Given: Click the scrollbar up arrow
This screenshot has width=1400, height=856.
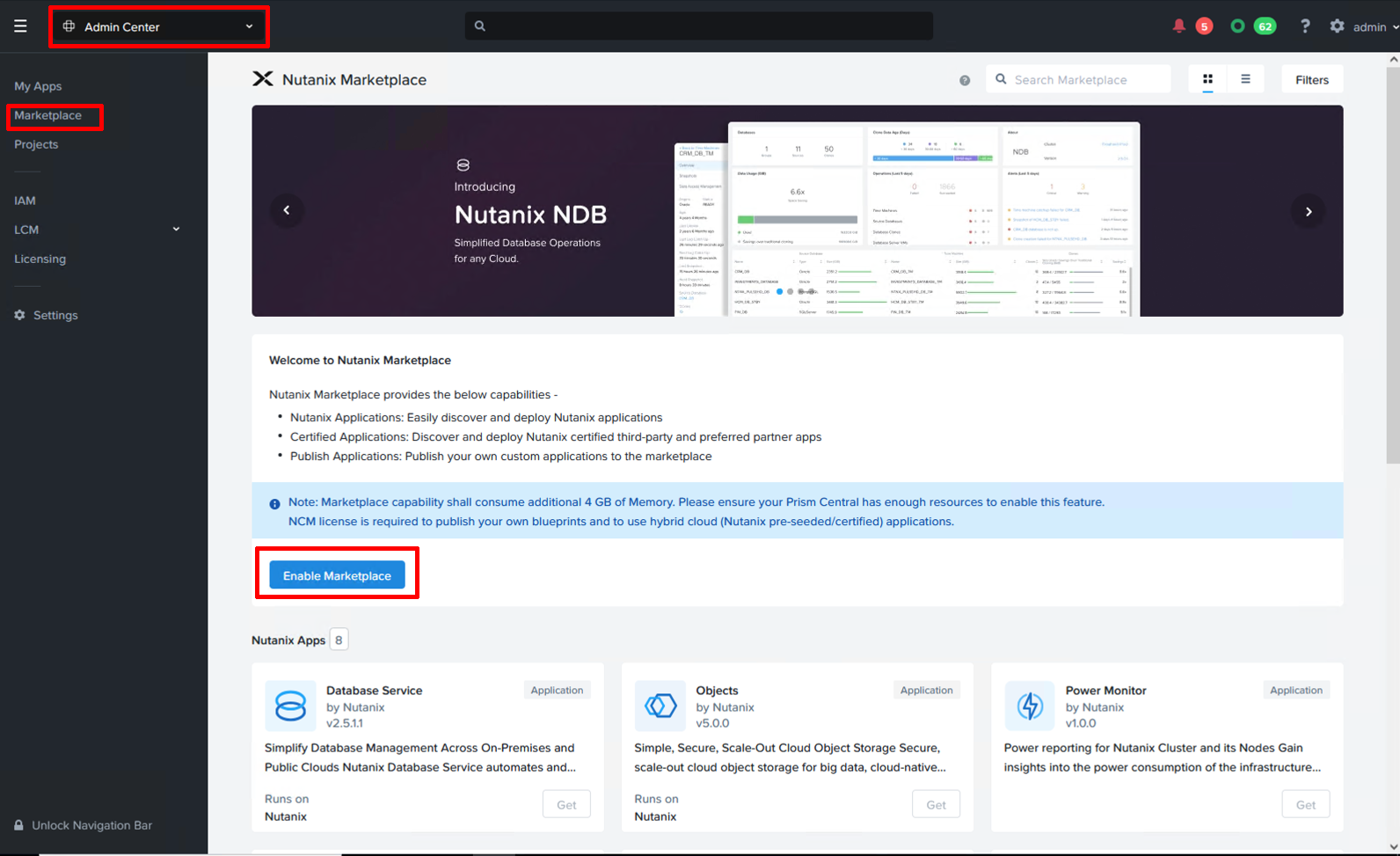Looking at the screenshot, I should 1393,60.
